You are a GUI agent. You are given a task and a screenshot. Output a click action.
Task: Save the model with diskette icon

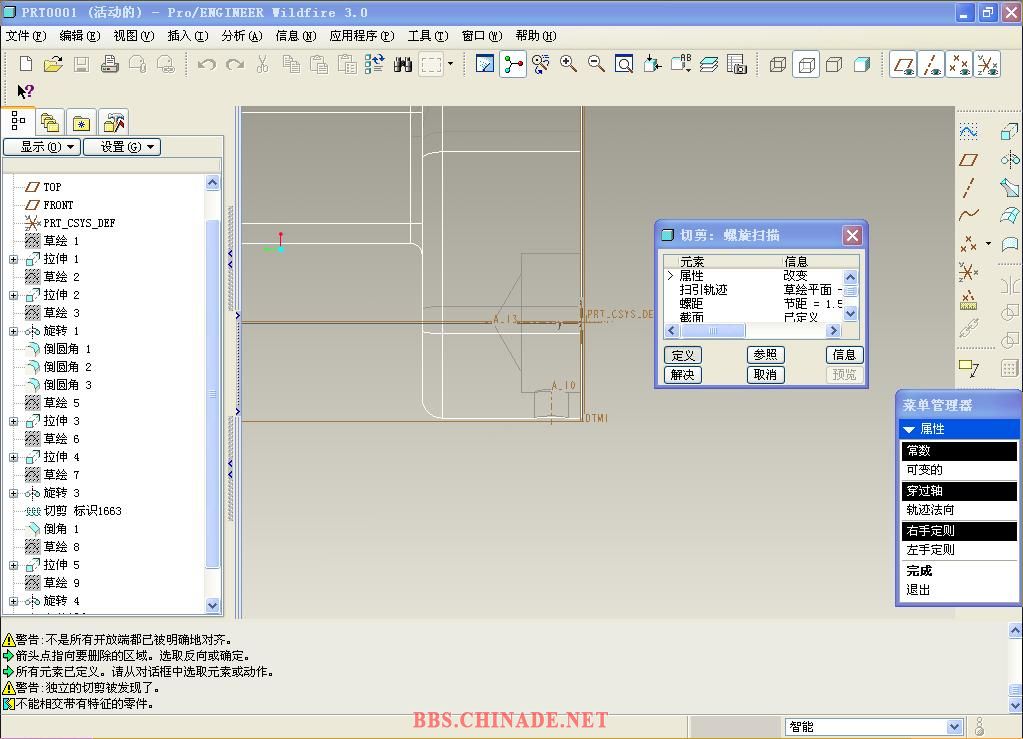pos(81,64)
